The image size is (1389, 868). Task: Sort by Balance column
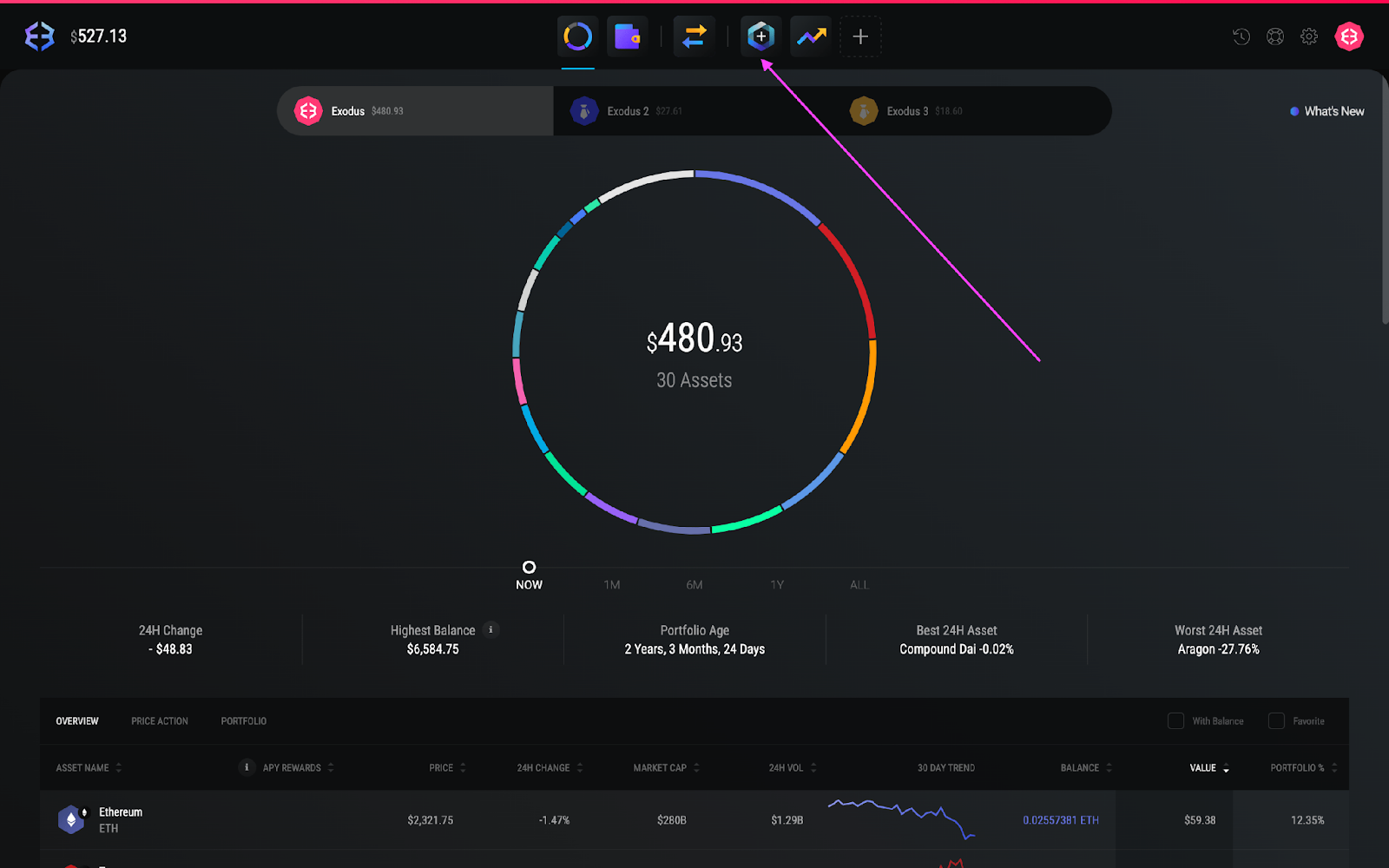(1086, 768)
